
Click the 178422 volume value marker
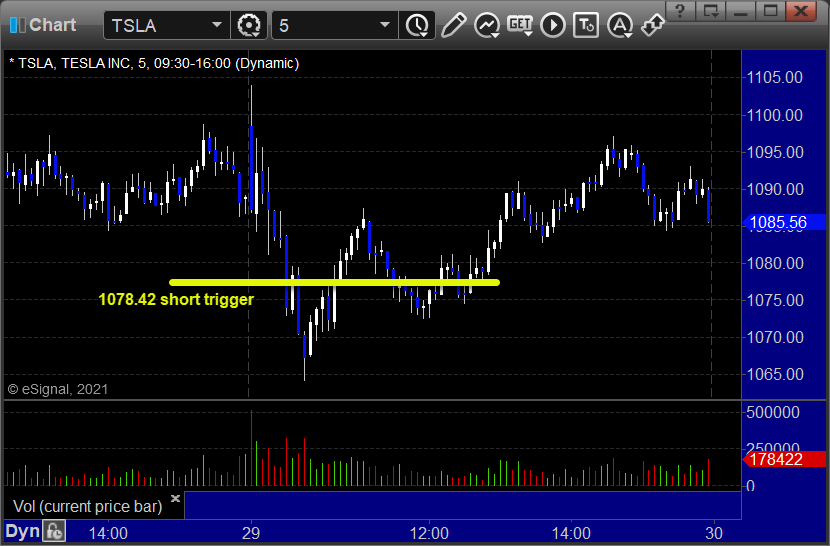point(784,459)
